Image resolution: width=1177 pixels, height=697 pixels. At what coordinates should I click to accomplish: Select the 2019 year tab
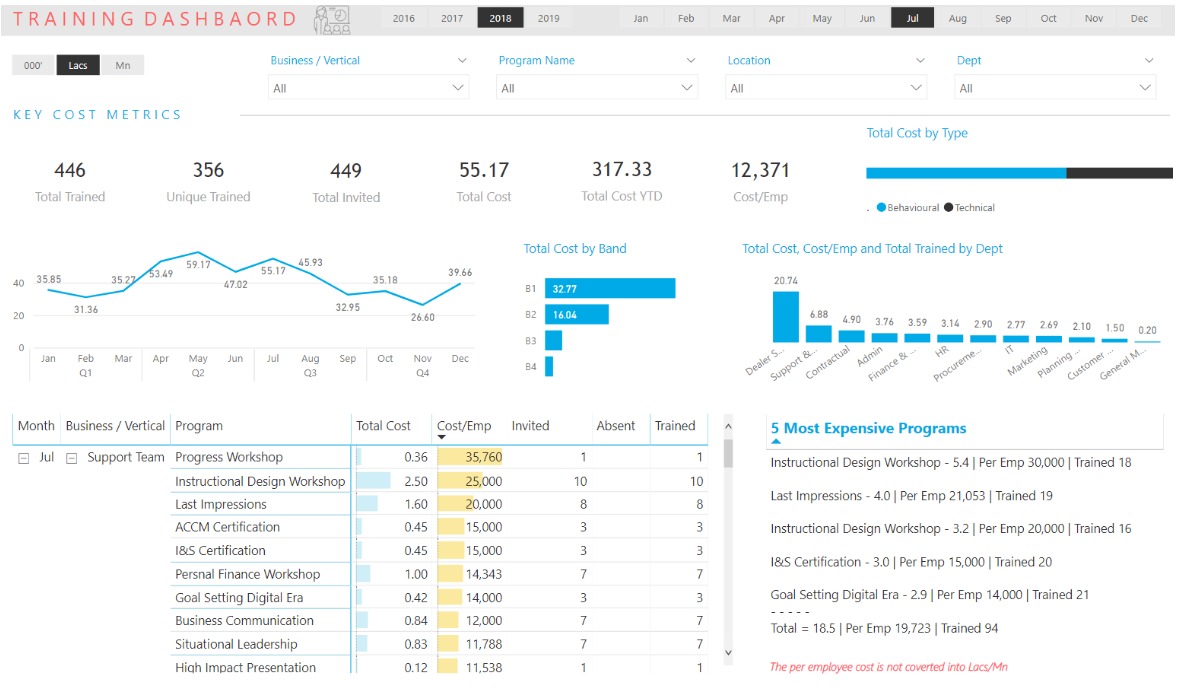(x=549, y=18)
